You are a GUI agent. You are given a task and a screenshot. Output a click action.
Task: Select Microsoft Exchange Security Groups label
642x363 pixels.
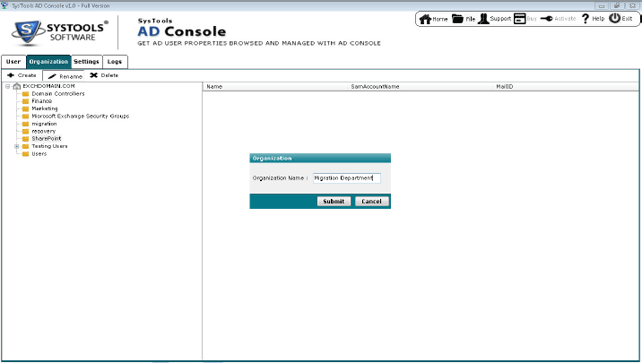point(80,116)
